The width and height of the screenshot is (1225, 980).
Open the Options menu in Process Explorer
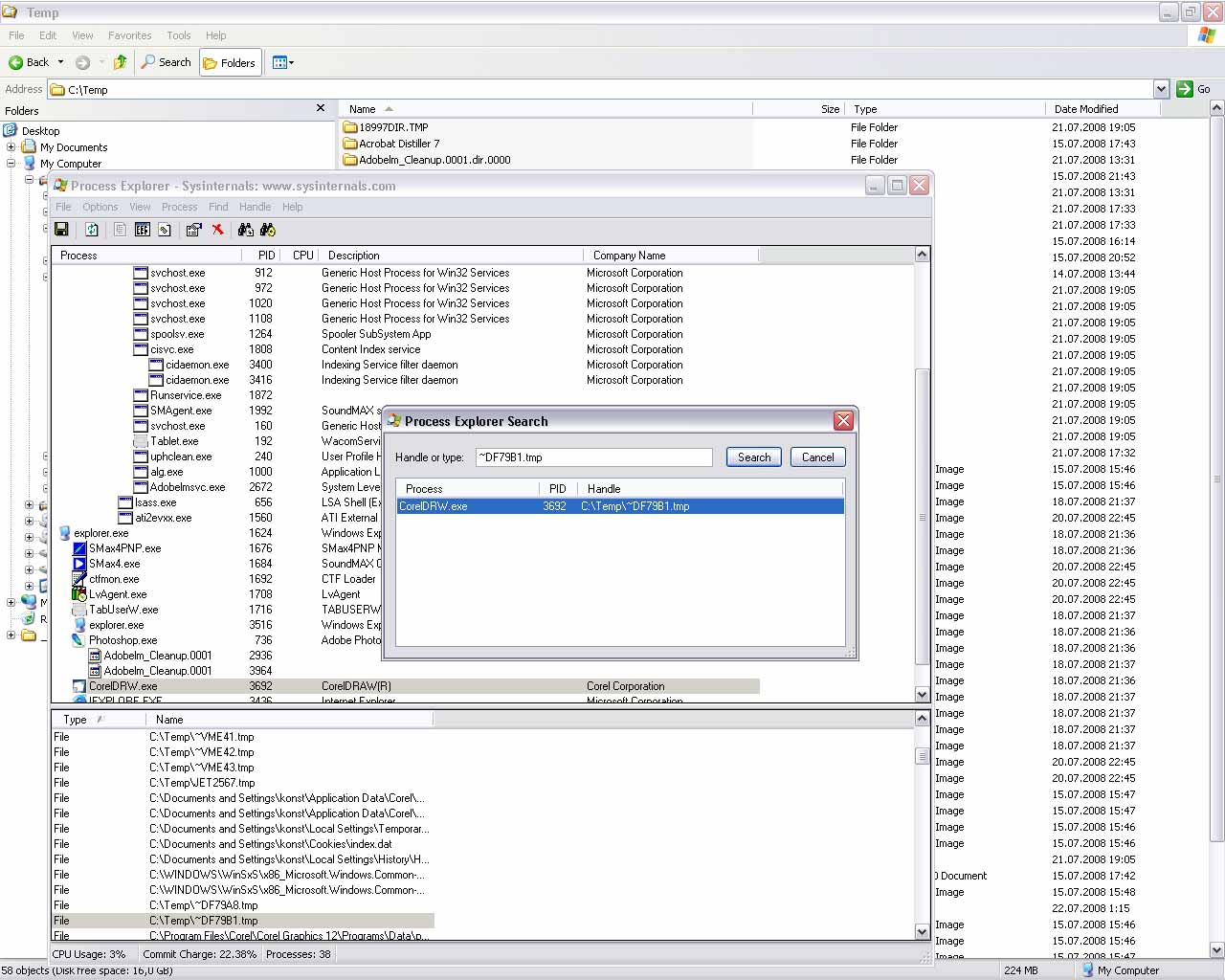[x=100, y=207]
